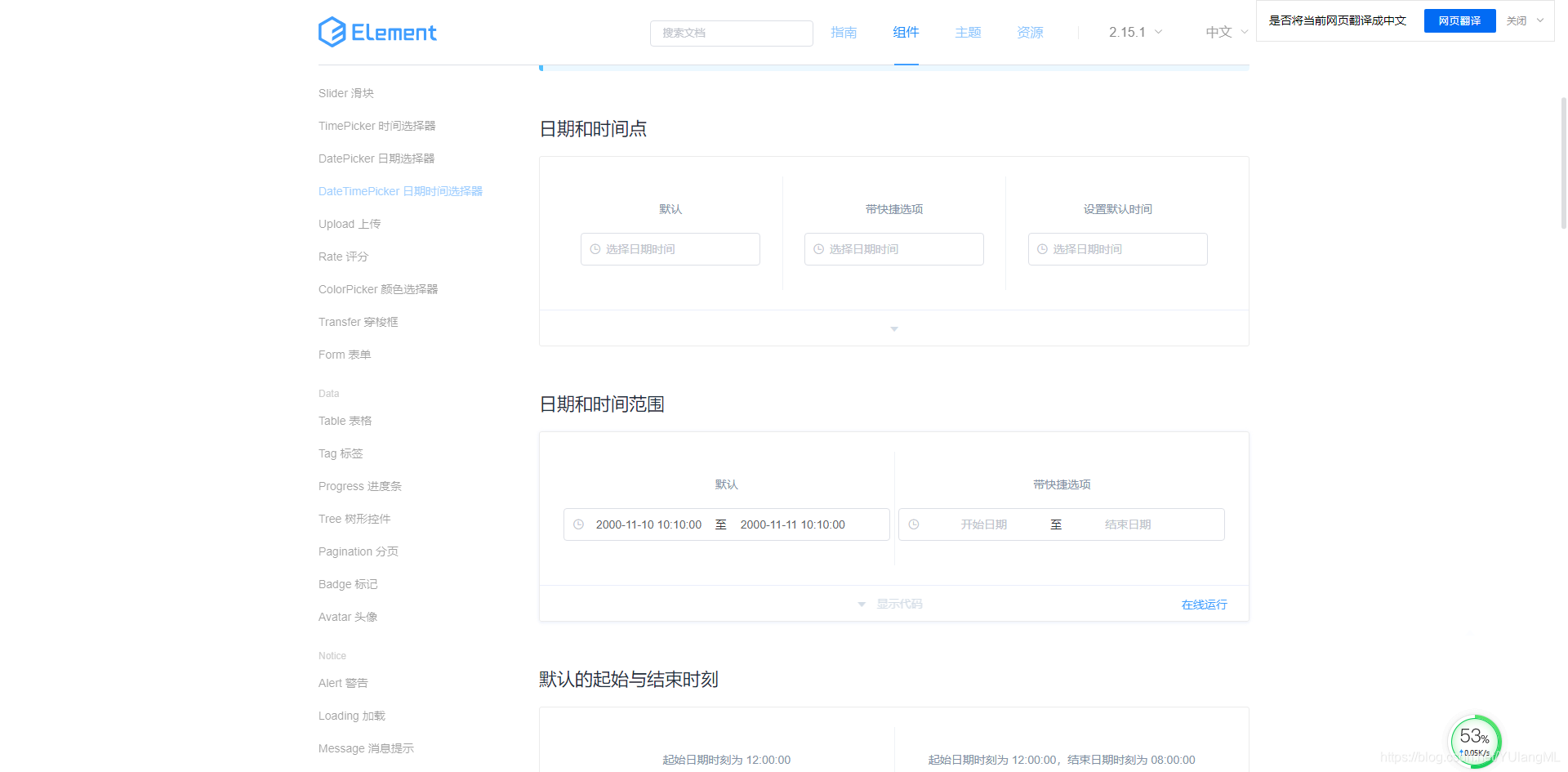
Task: Click clock icon in empty 开始日期 range picker
Action: tap(914, 524)
